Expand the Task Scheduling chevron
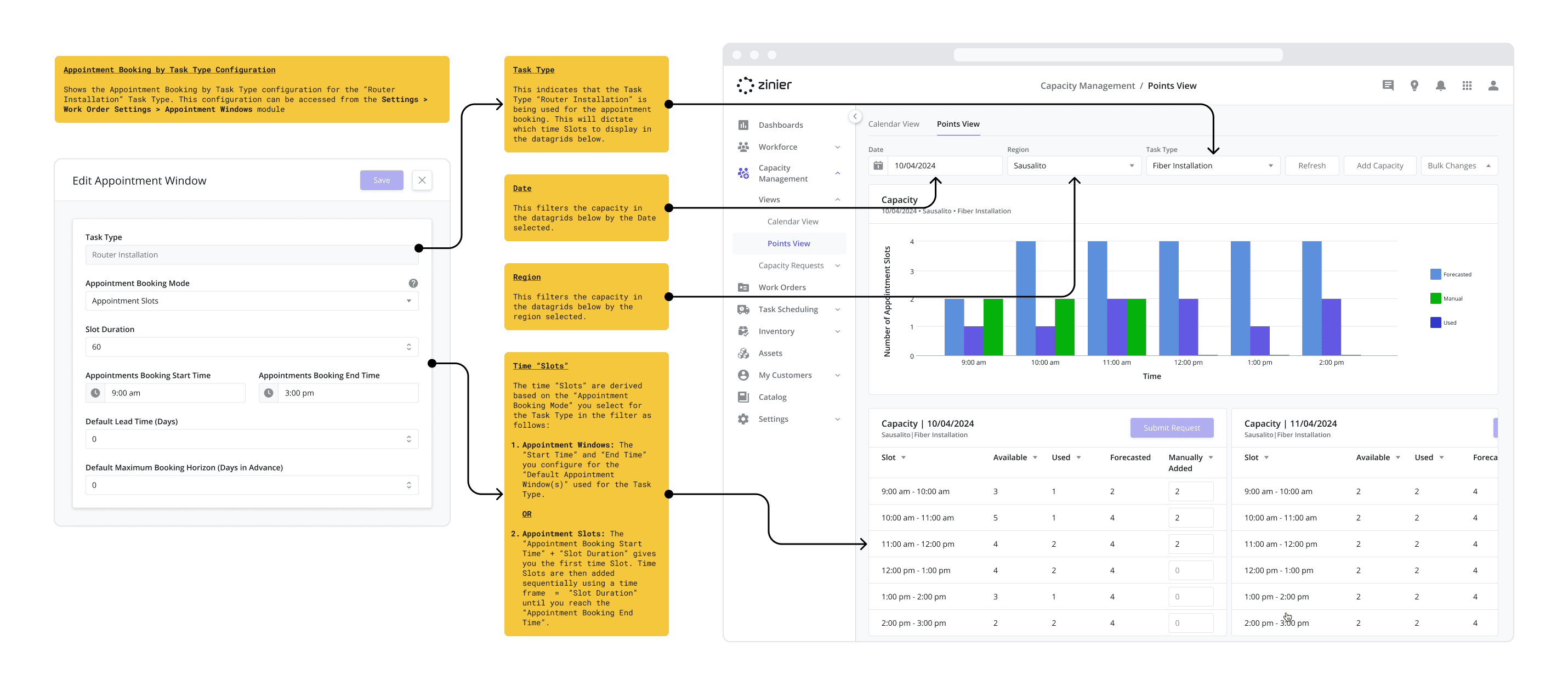This screenshot has width=1568, height=685. [838, 309]
